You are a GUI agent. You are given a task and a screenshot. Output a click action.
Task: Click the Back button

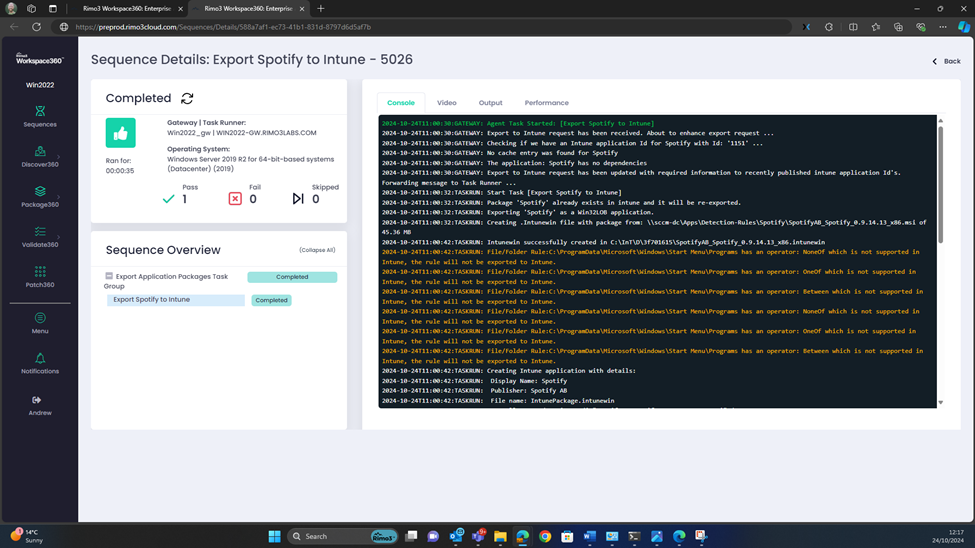946,61
